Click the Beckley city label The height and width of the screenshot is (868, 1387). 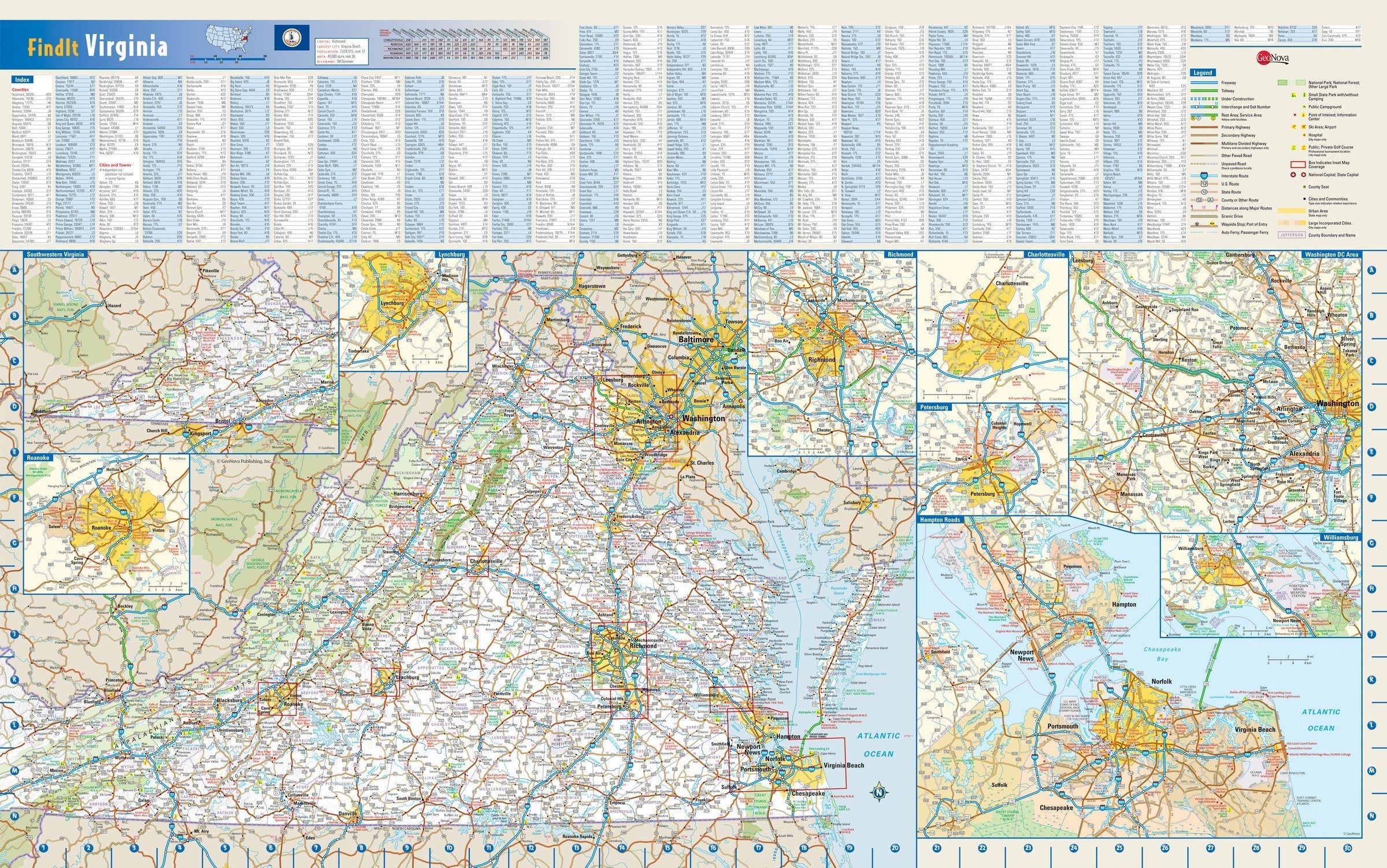(125, 606)
